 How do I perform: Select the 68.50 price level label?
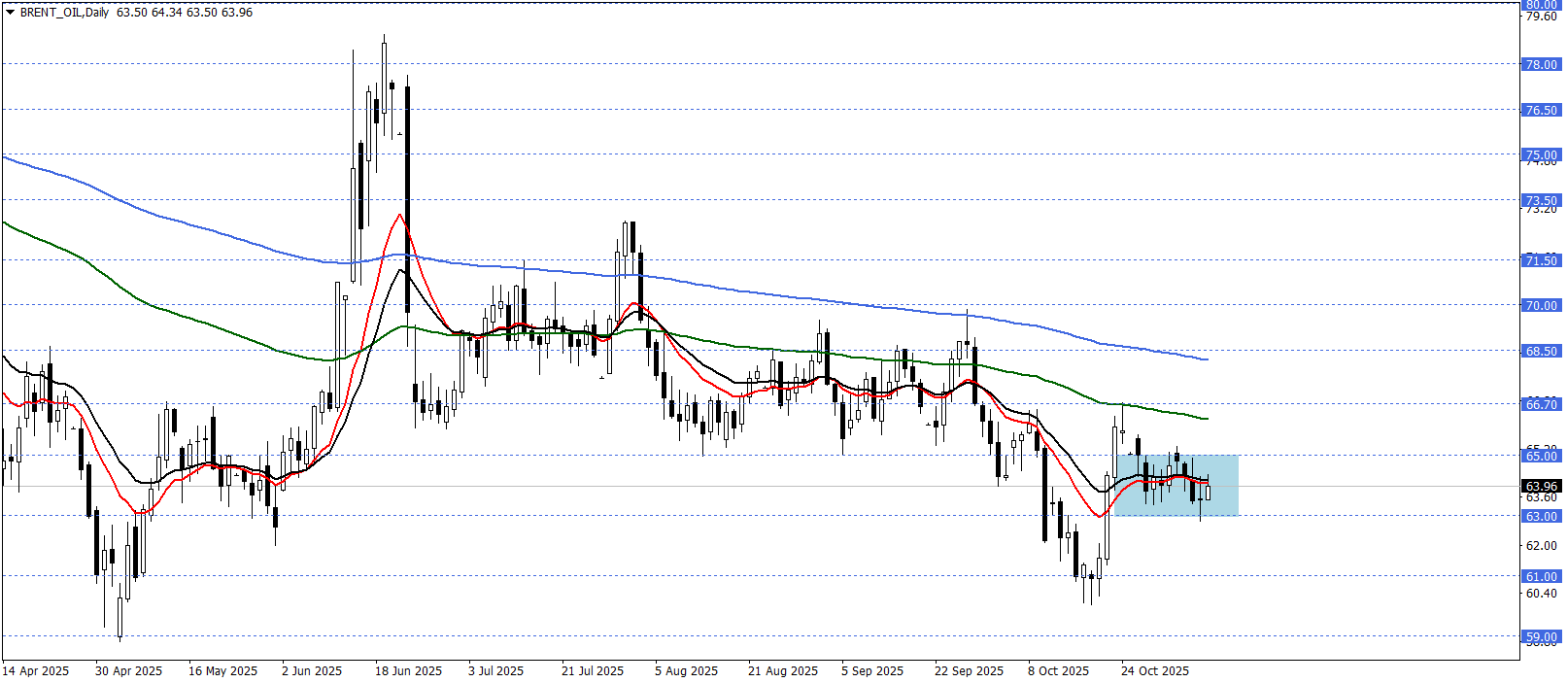1541,351
